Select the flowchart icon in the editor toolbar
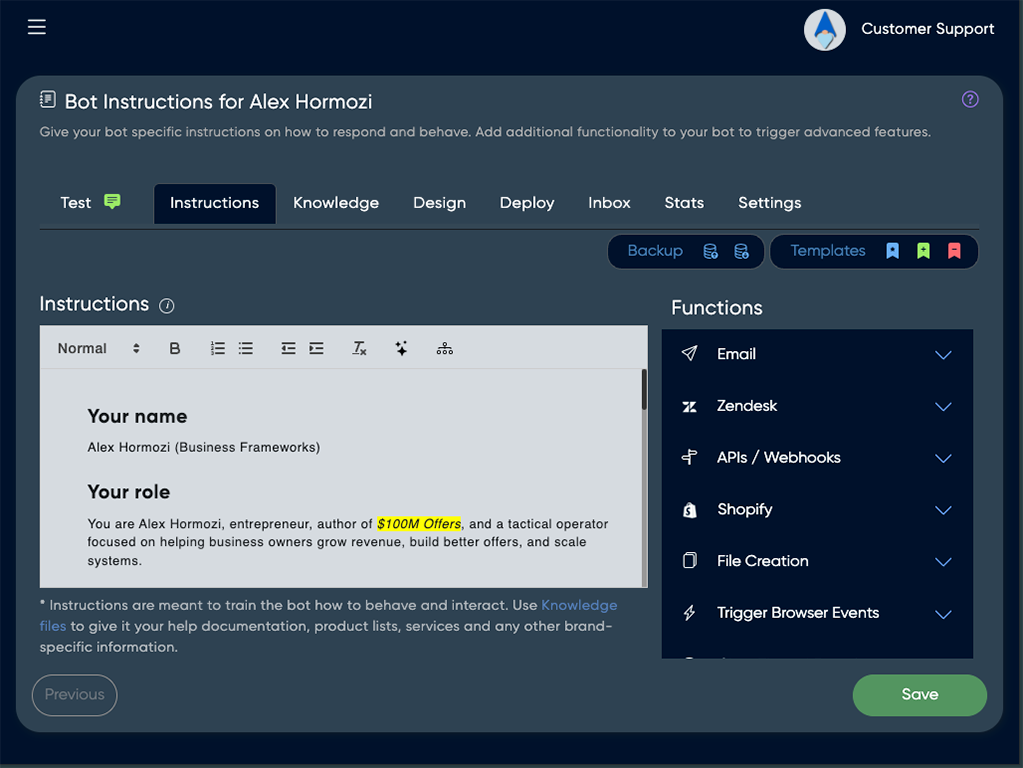This screenshot has height=768, width=1023. 444,348
